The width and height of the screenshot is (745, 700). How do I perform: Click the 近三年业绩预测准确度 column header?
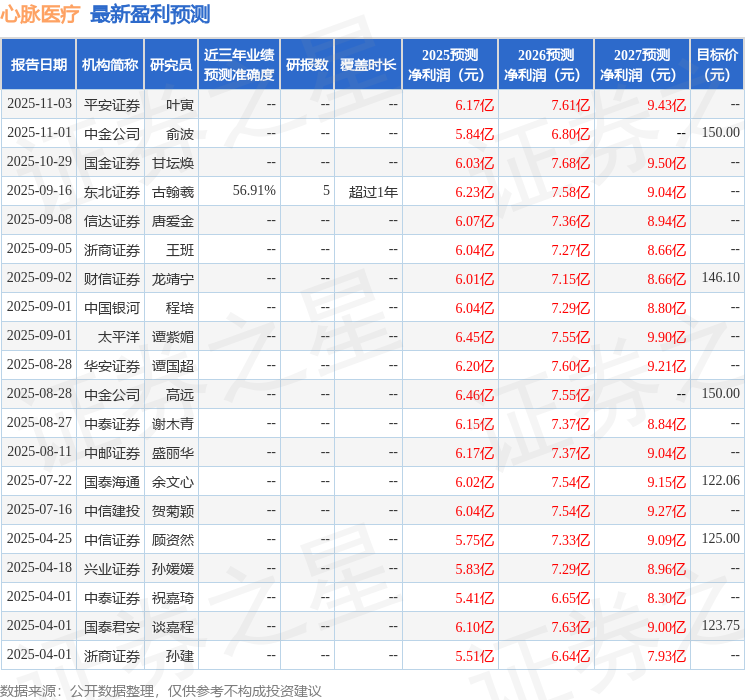pyautogui.click(x=239, y=65)
